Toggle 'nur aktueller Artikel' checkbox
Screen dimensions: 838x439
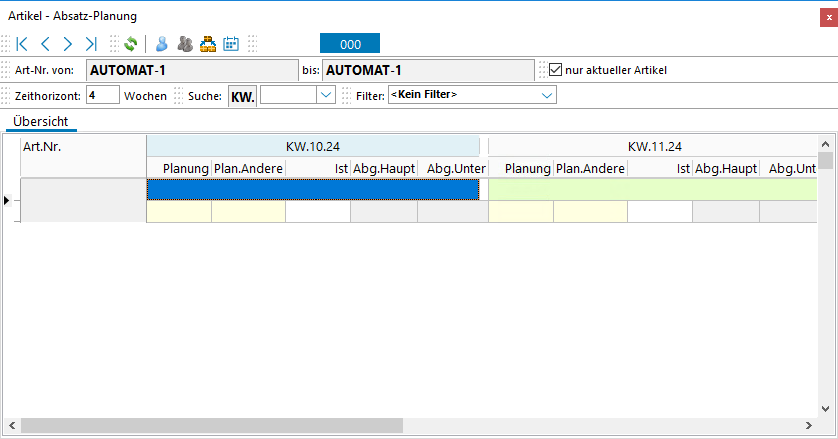557,70
